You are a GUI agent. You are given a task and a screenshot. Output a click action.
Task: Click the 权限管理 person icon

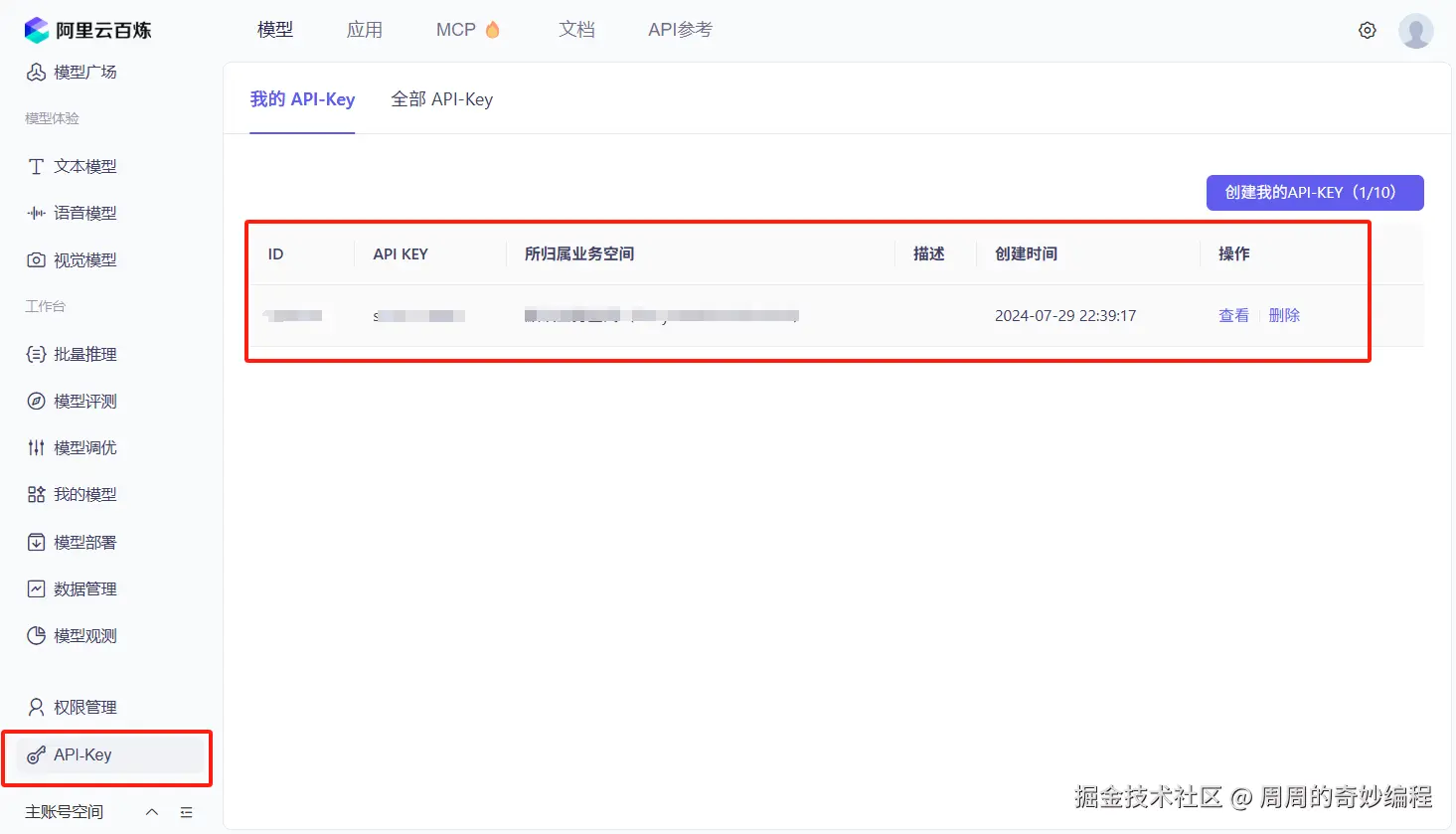pyautogui.click(x=36, y=707)
